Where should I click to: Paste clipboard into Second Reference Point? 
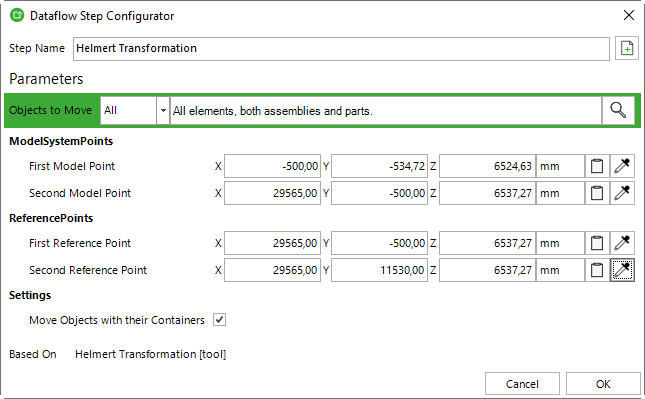point(597,270)
